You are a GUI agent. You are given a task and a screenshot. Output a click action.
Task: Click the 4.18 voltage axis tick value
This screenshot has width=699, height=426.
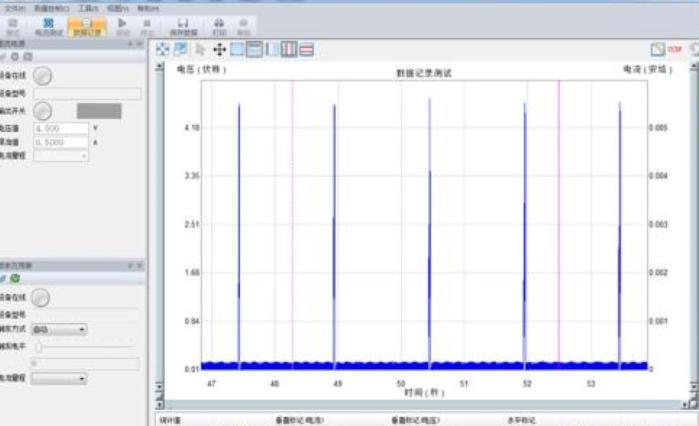point(192,128)
